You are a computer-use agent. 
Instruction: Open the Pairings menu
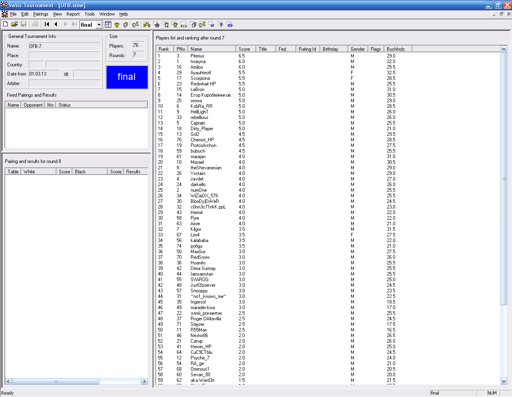41,14
